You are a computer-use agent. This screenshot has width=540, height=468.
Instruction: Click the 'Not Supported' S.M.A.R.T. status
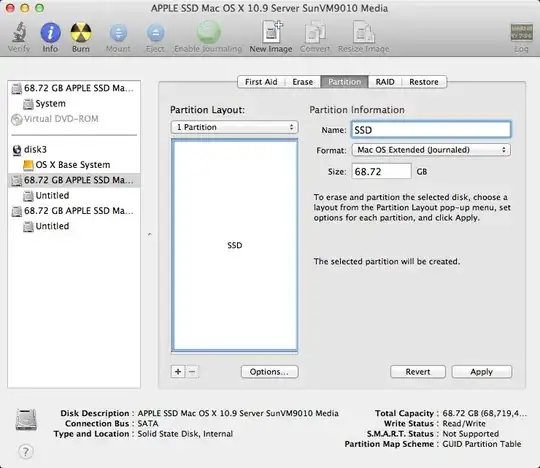pyautogui.click(x=470, y=434)
